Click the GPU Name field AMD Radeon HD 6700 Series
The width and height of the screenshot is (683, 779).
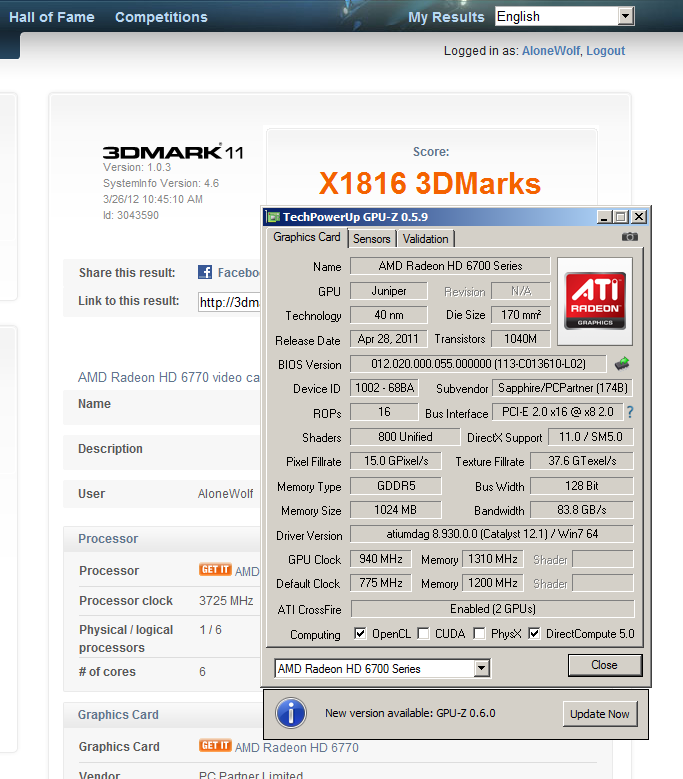pos(450,266)
